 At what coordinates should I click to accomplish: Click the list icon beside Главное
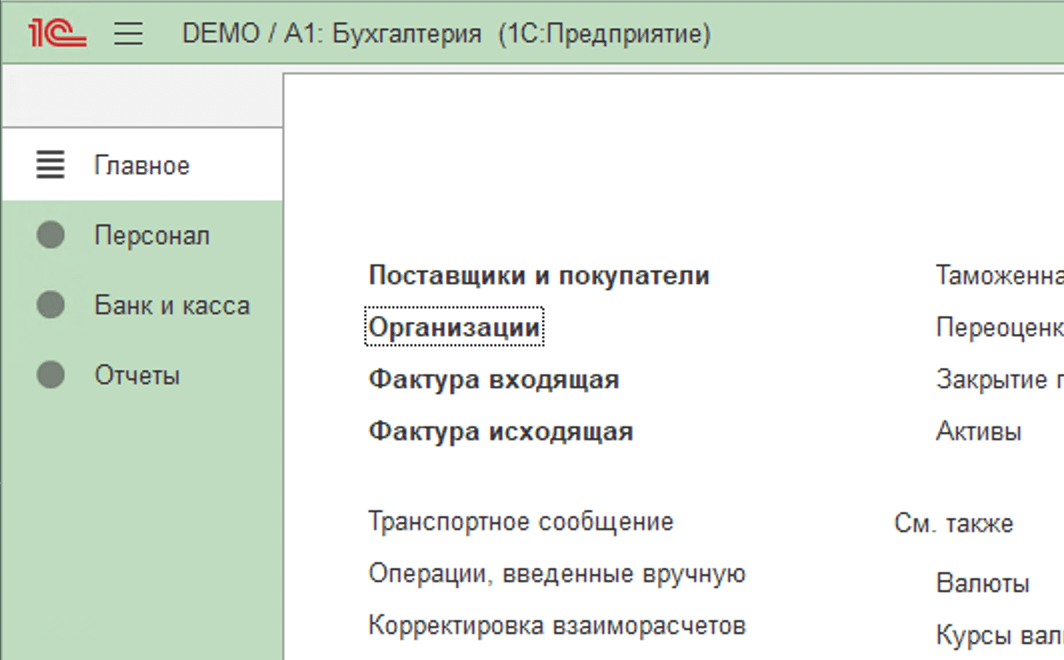[x=50, y=165]
